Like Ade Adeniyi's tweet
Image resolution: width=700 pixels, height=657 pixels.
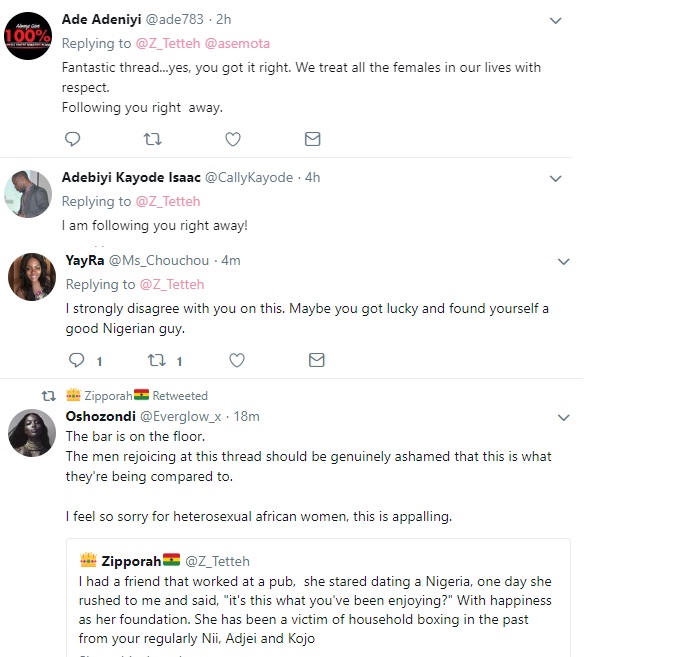point(233,139)
